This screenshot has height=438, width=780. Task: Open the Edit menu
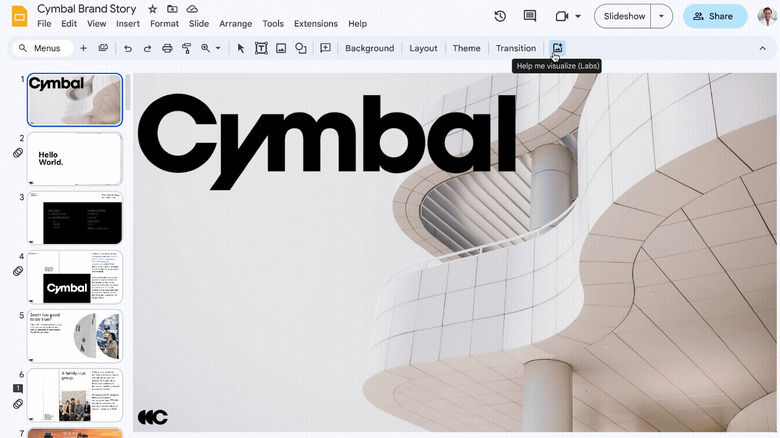click(69, 24)
